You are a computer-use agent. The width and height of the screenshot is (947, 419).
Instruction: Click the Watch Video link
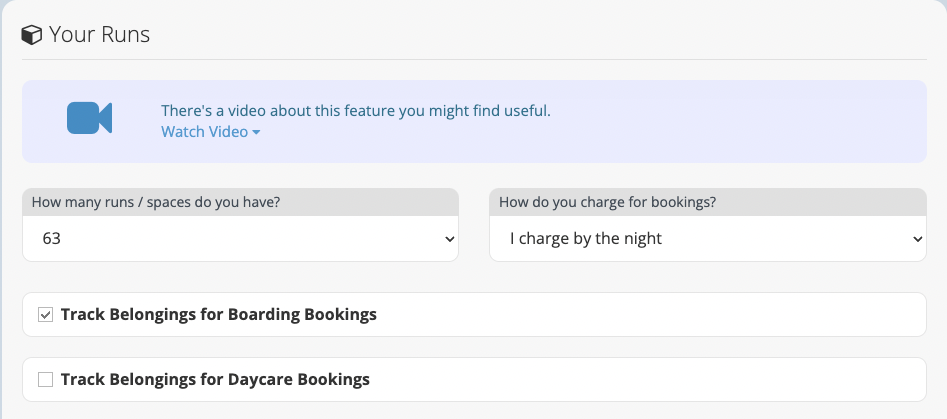click(205, 132)
